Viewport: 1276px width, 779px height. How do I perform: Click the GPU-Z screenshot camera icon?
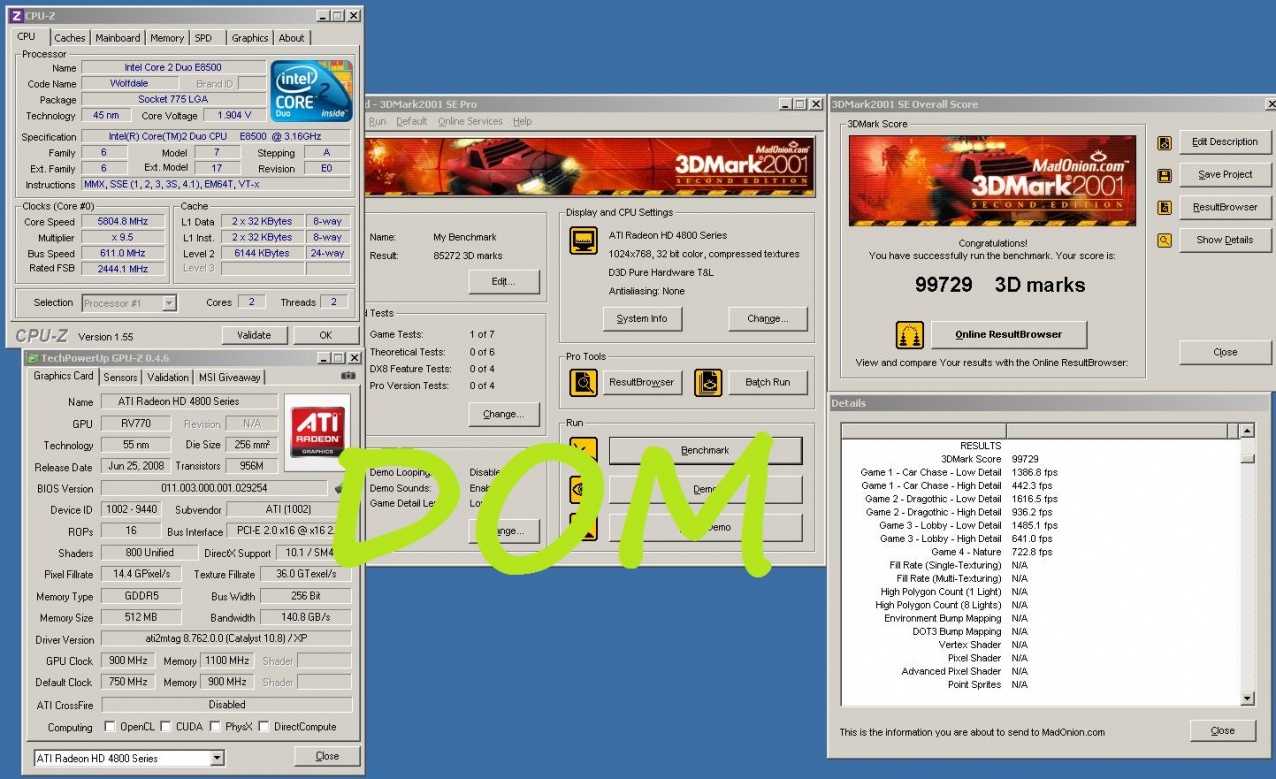pyautogui.click(x=348, y=376)
